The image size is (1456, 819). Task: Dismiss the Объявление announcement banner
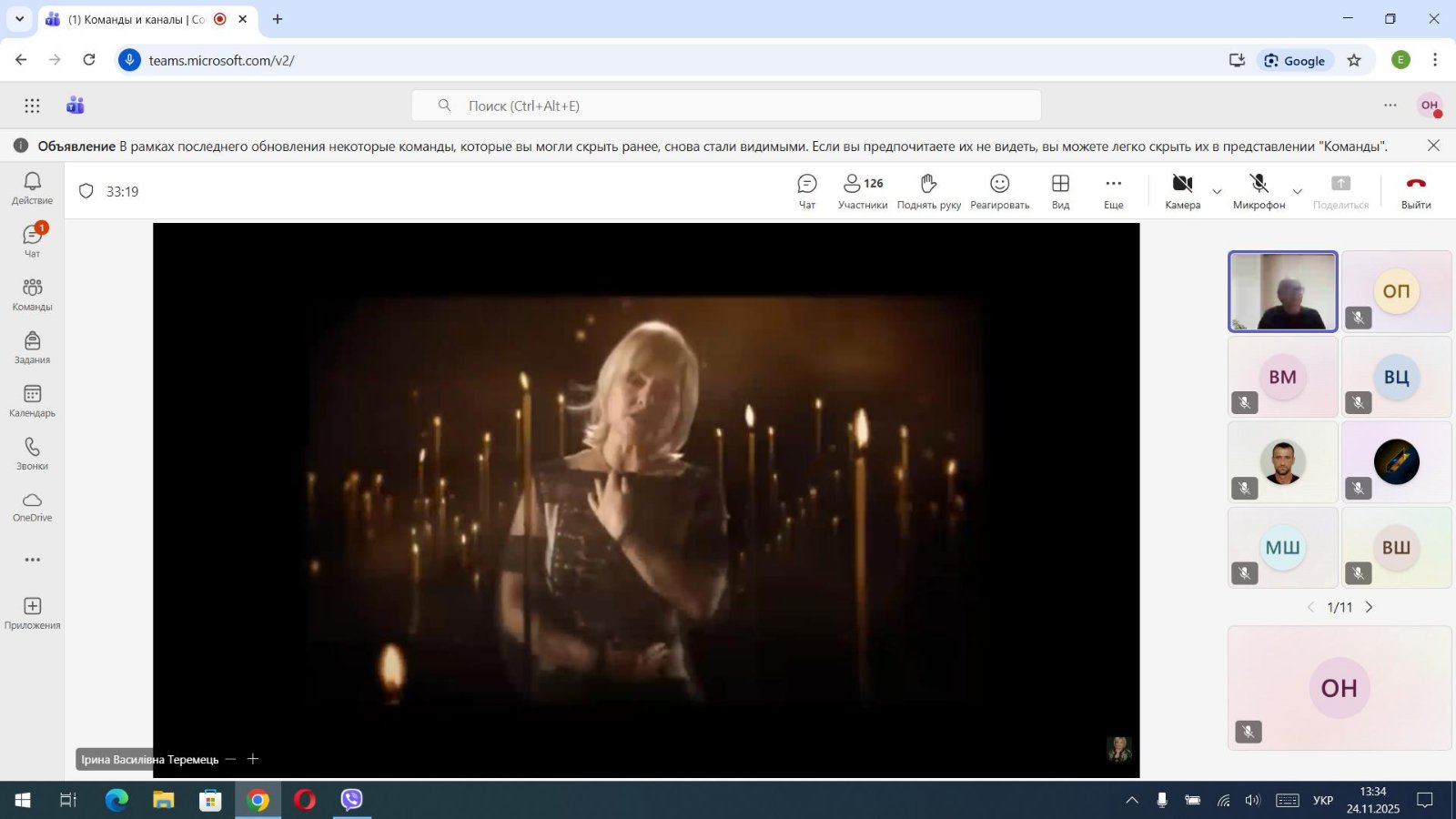click(1433, 146)
